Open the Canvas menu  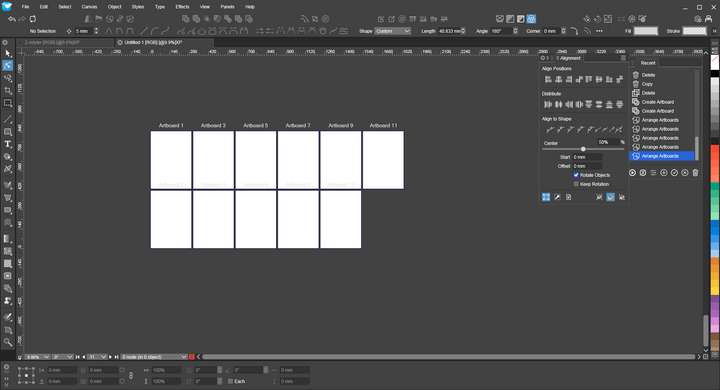[89, 7]
